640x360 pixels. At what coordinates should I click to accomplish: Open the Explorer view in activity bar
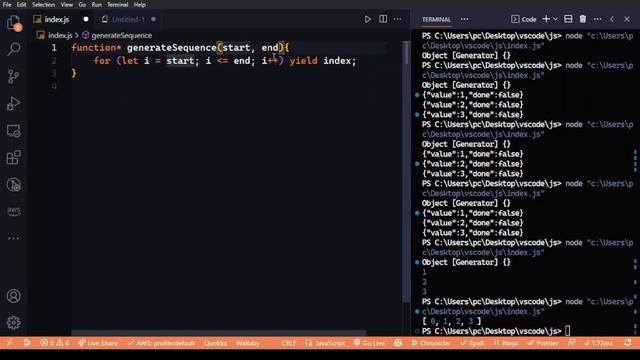13,22
